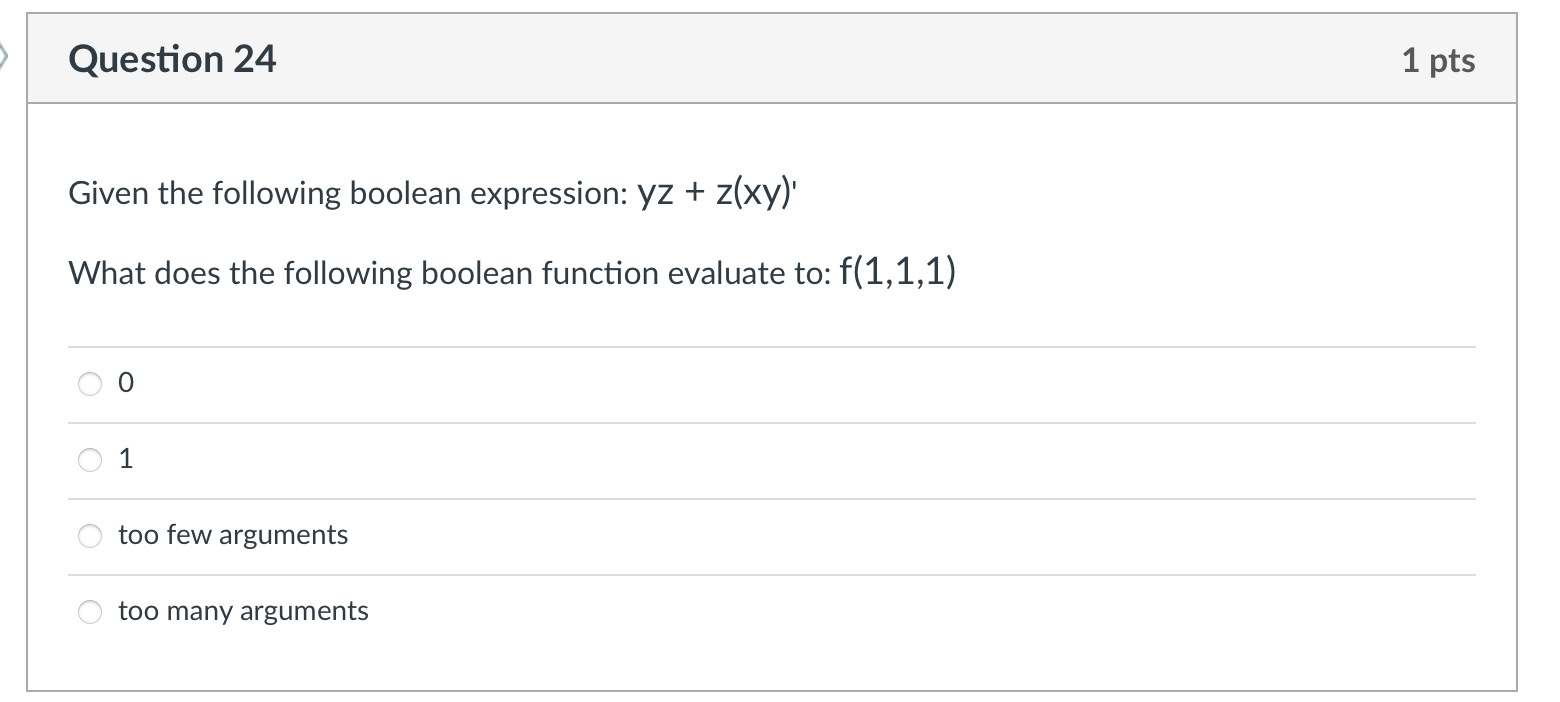This screenshot has width=1560, height=702.
Task: Click the question marker arrow at left edge
Action: tap(4, 60)
